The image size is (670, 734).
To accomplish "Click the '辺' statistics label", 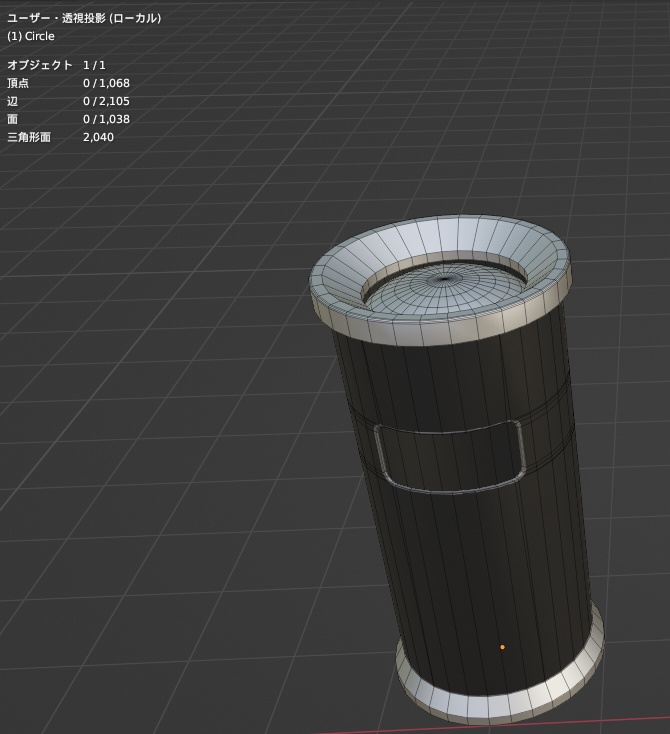I will 12,101.
